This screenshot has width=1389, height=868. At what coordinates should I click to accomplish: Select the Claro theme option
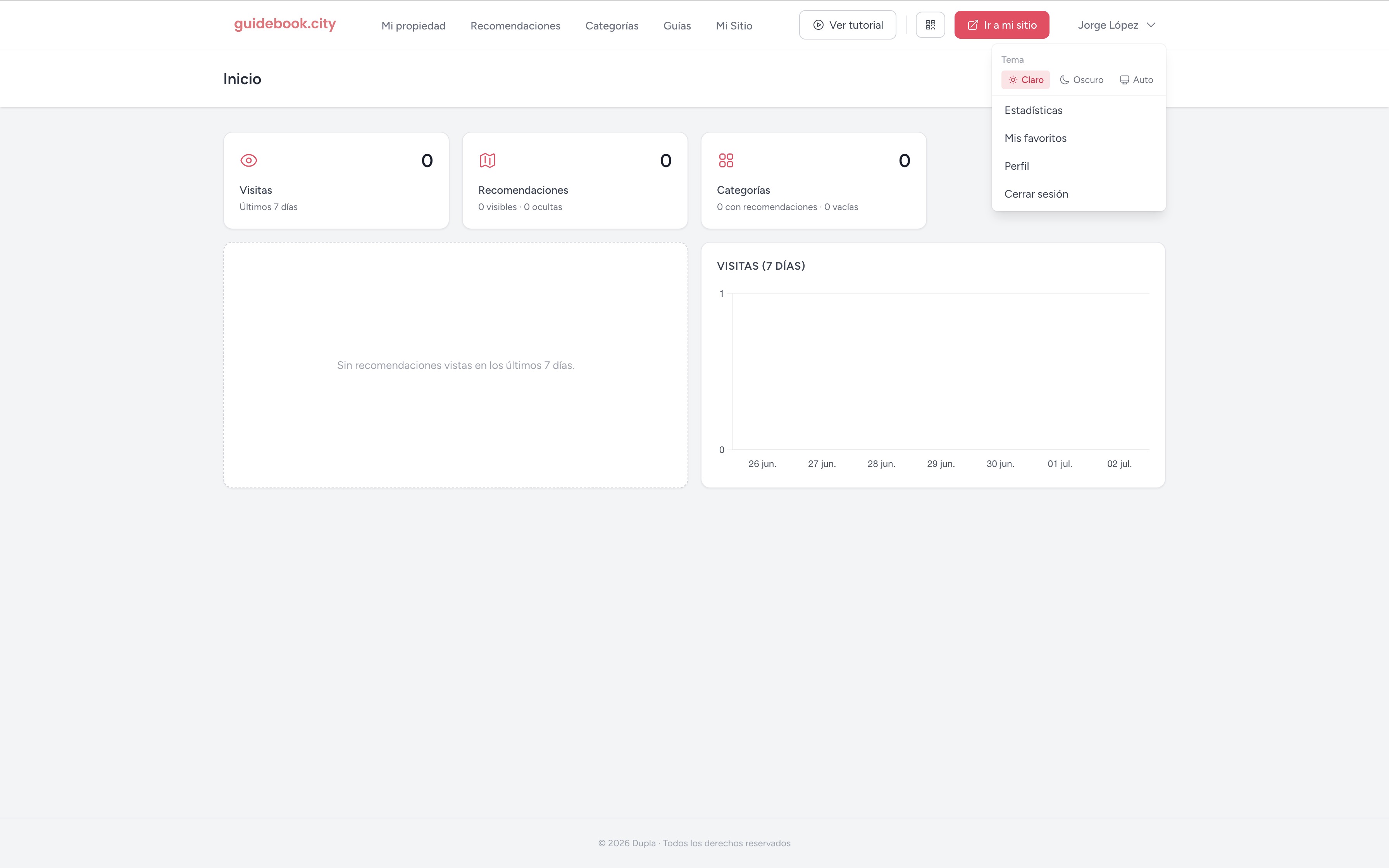pos(1026,80)
